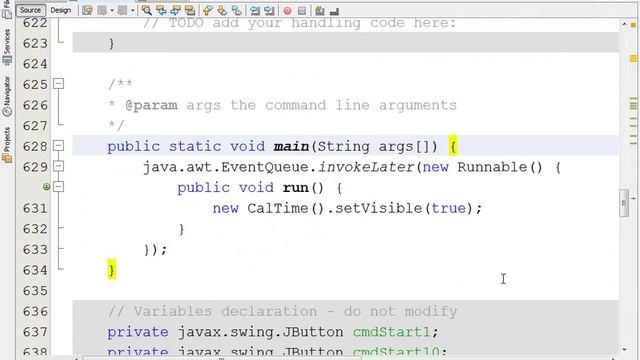
Task: Click the vertical scrollbar thumb
Action: pyautogui.click(x=624, y=203)
